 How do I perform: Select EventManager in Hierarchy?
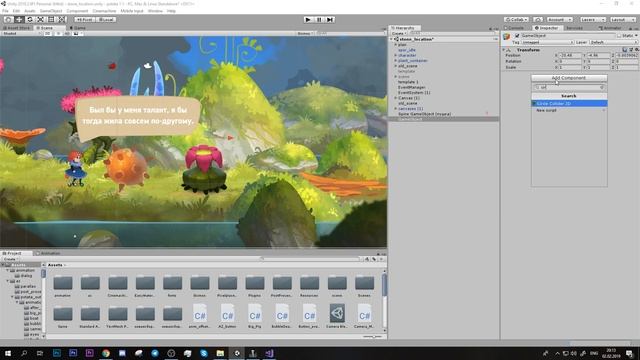point(412,87)
